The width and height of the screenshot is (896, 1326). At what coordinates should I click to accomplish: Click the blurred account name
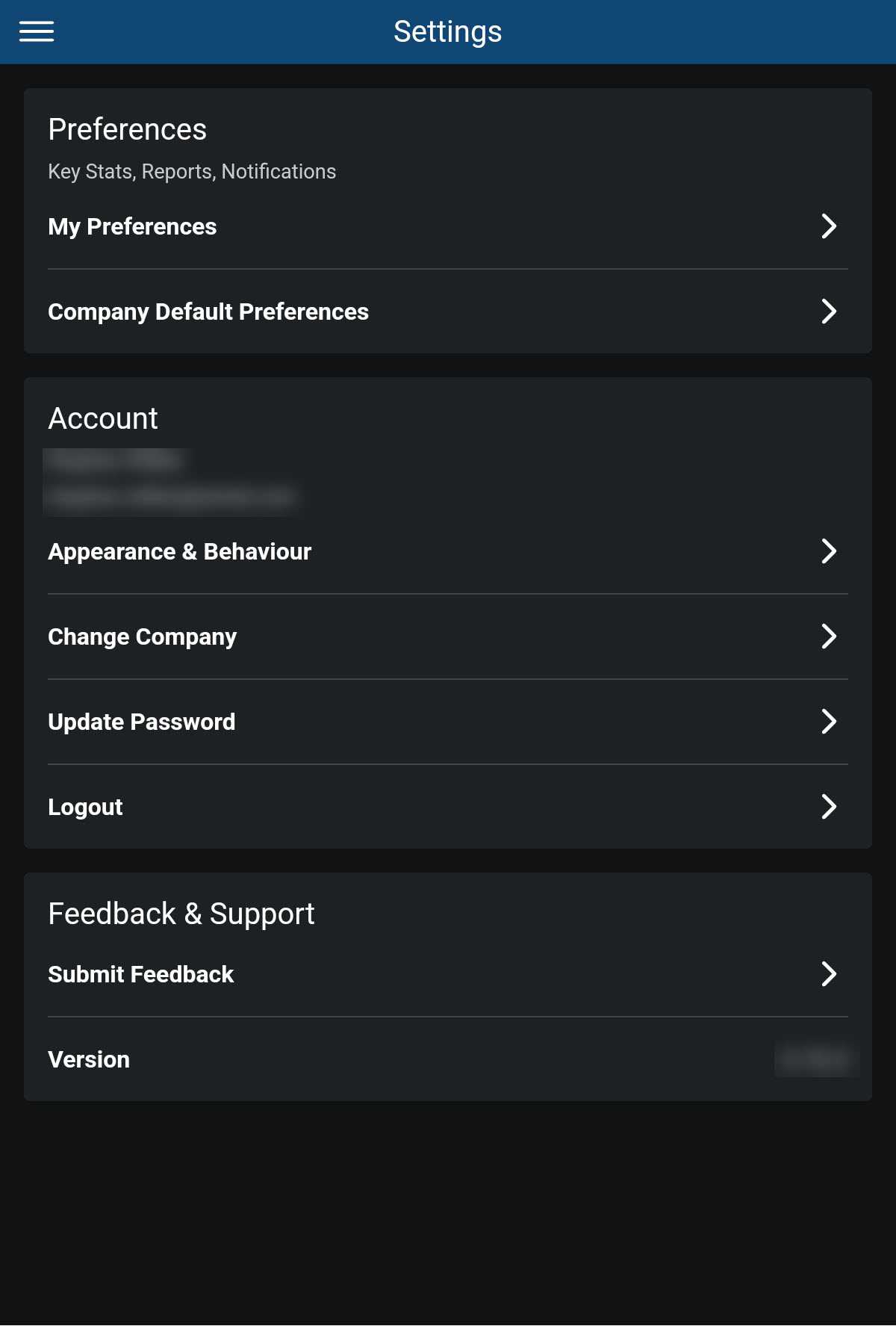116,461
